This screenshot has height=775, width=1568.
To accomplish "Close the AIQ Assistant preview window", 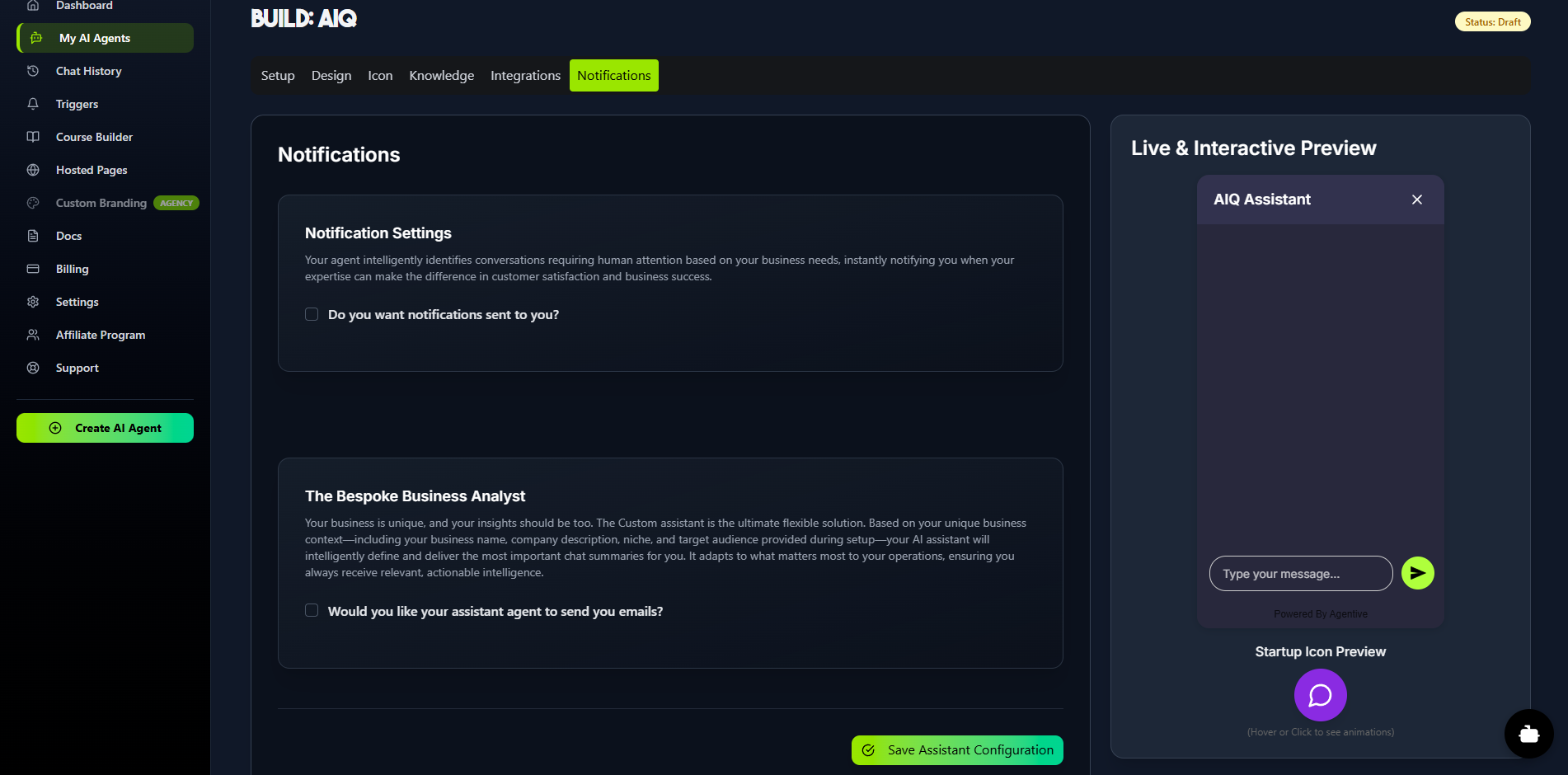I will (1416, 200).
